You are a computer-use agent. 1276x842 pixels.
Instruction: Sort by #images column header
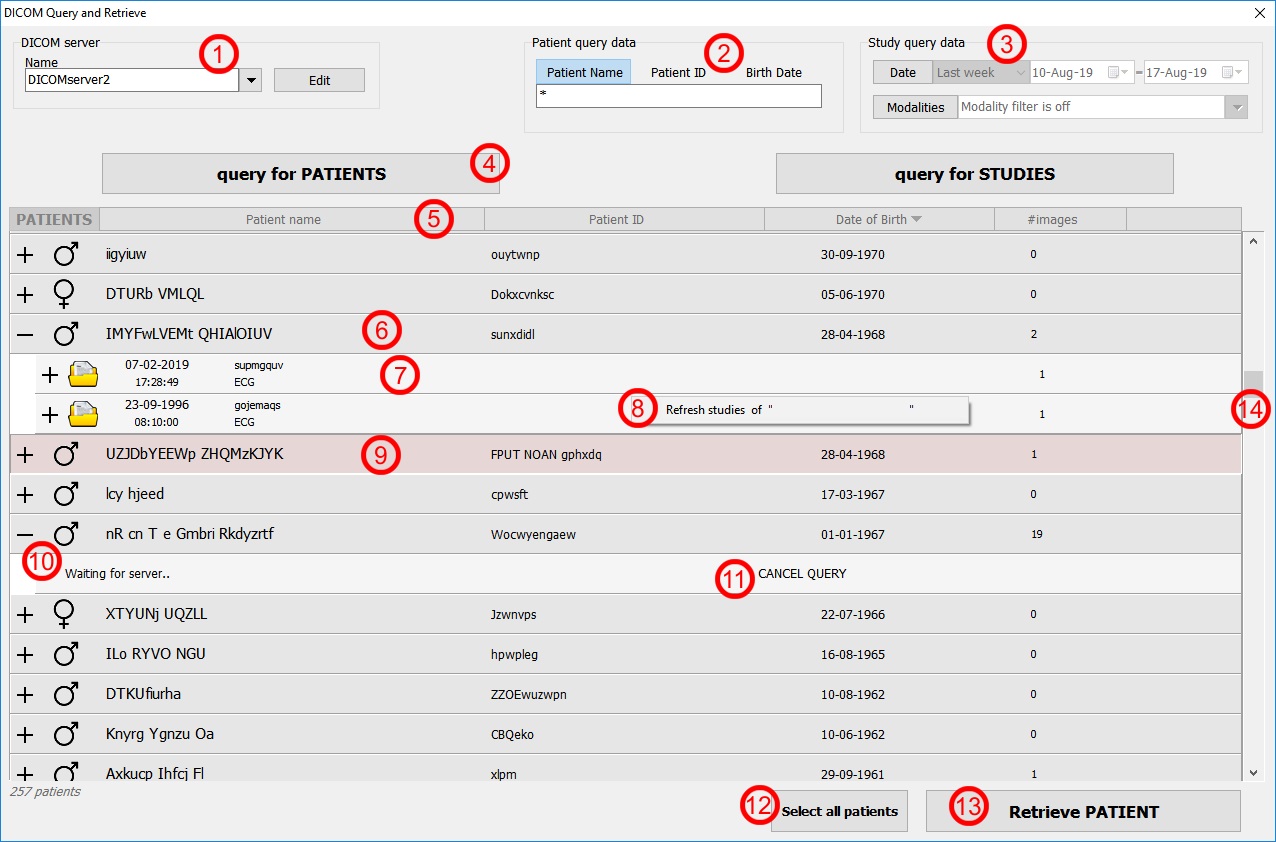(1060, 220)
